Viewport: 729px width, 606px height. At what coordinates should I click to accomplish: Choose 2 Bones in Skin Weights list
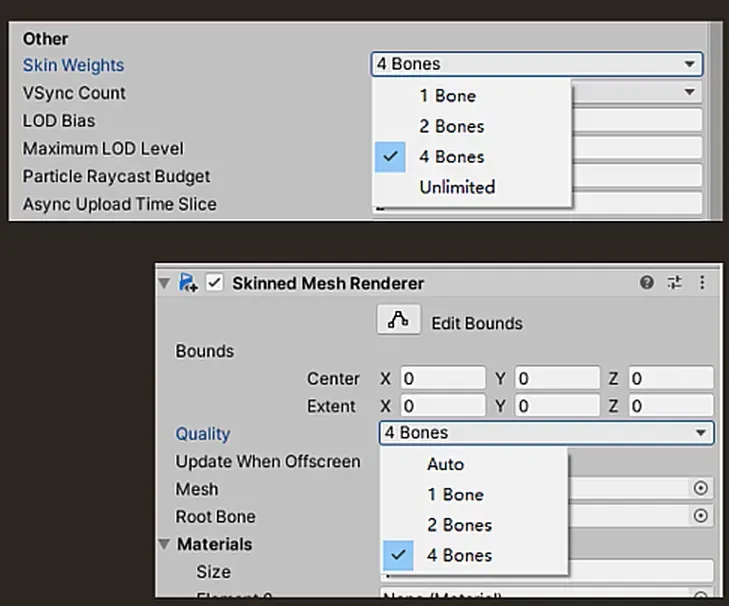coord(451,126)
